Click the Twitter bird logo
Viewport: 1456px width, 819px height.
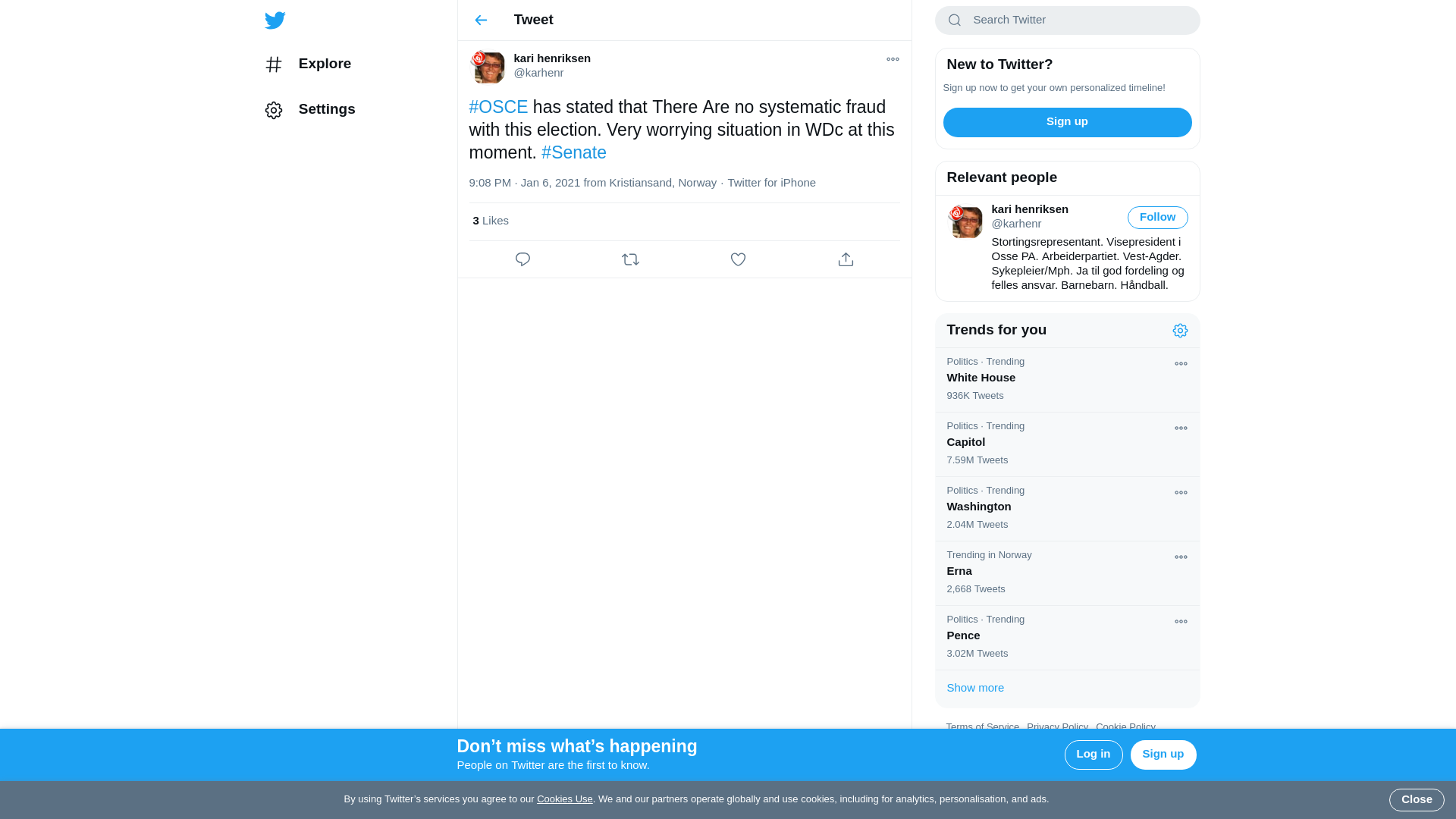click(275, 20)
